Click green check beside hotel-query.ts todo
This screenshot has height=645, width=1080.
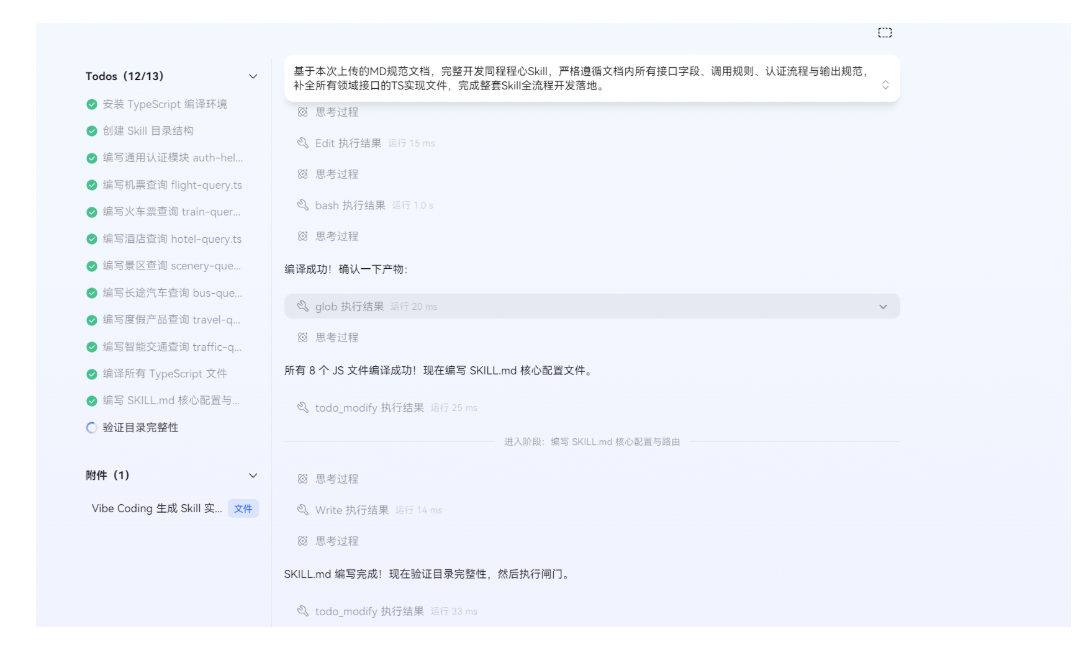92,239
